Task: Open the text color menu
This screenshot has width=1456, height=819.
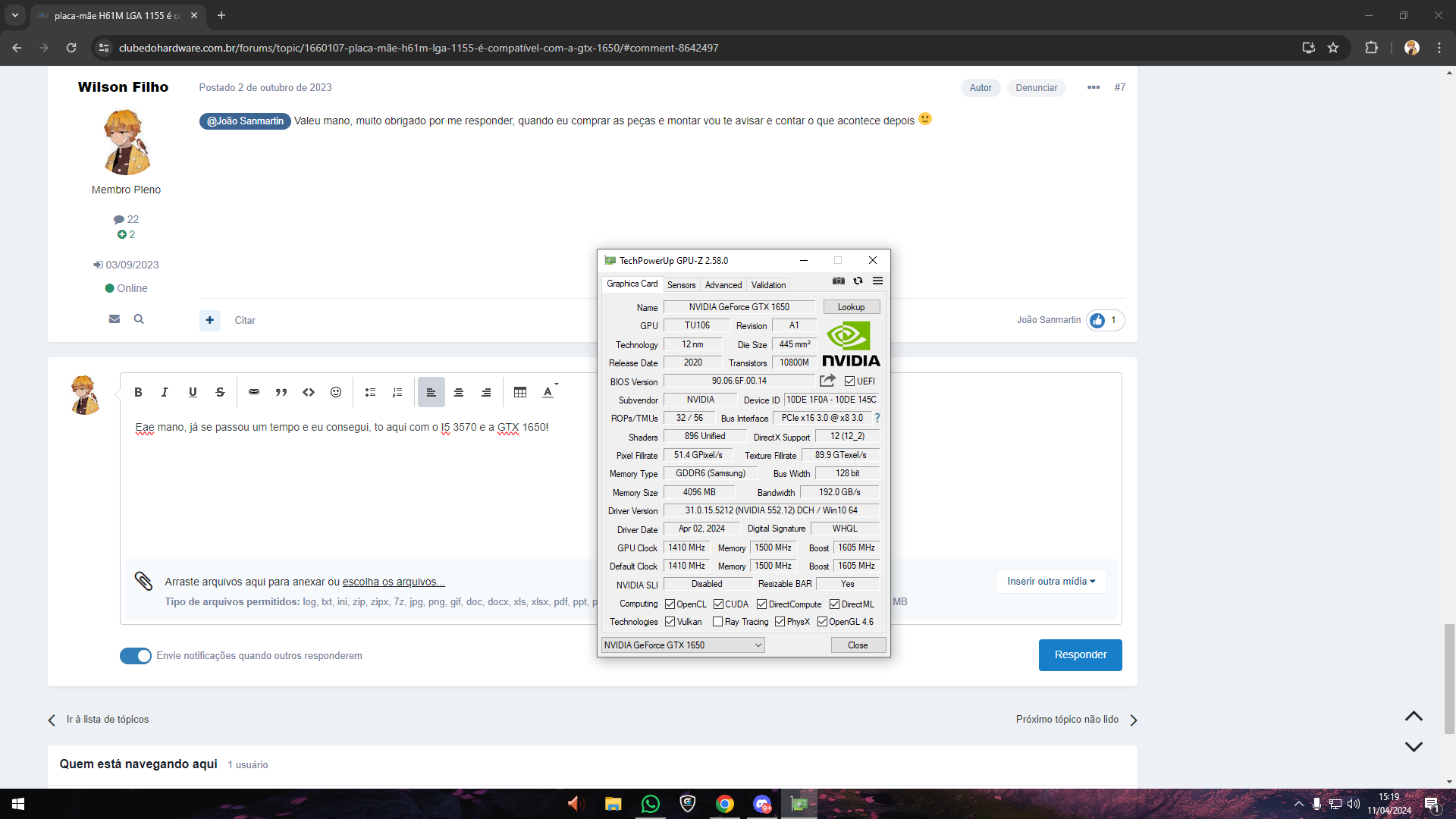Action: 550,392
